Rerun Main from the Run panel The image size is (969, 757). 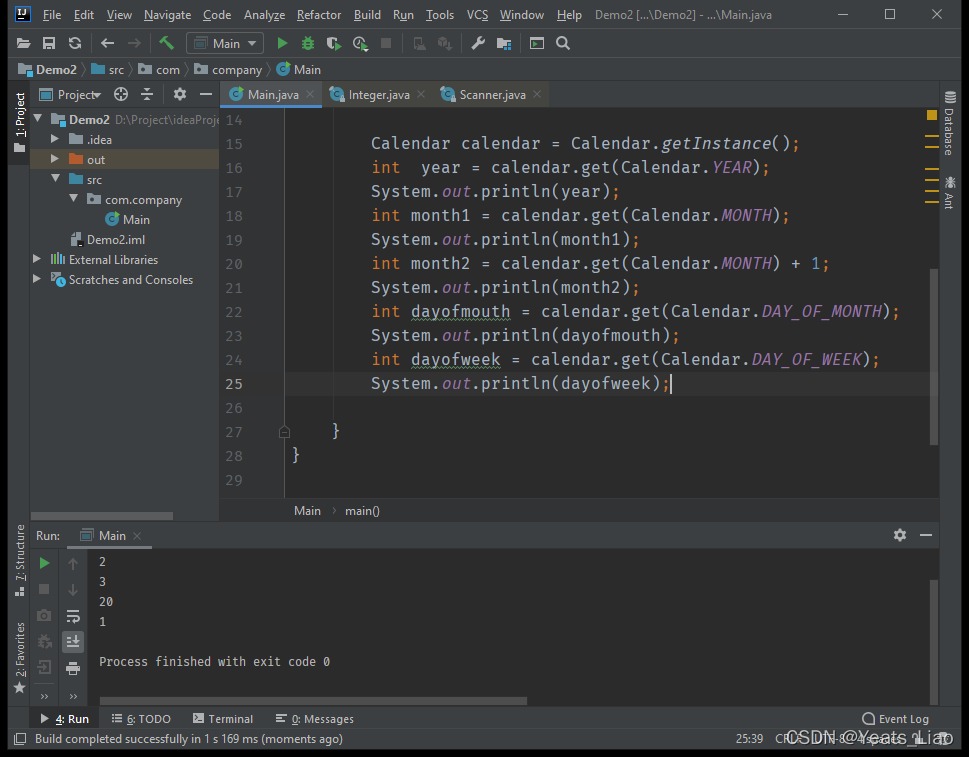click(x=44, y=563)
